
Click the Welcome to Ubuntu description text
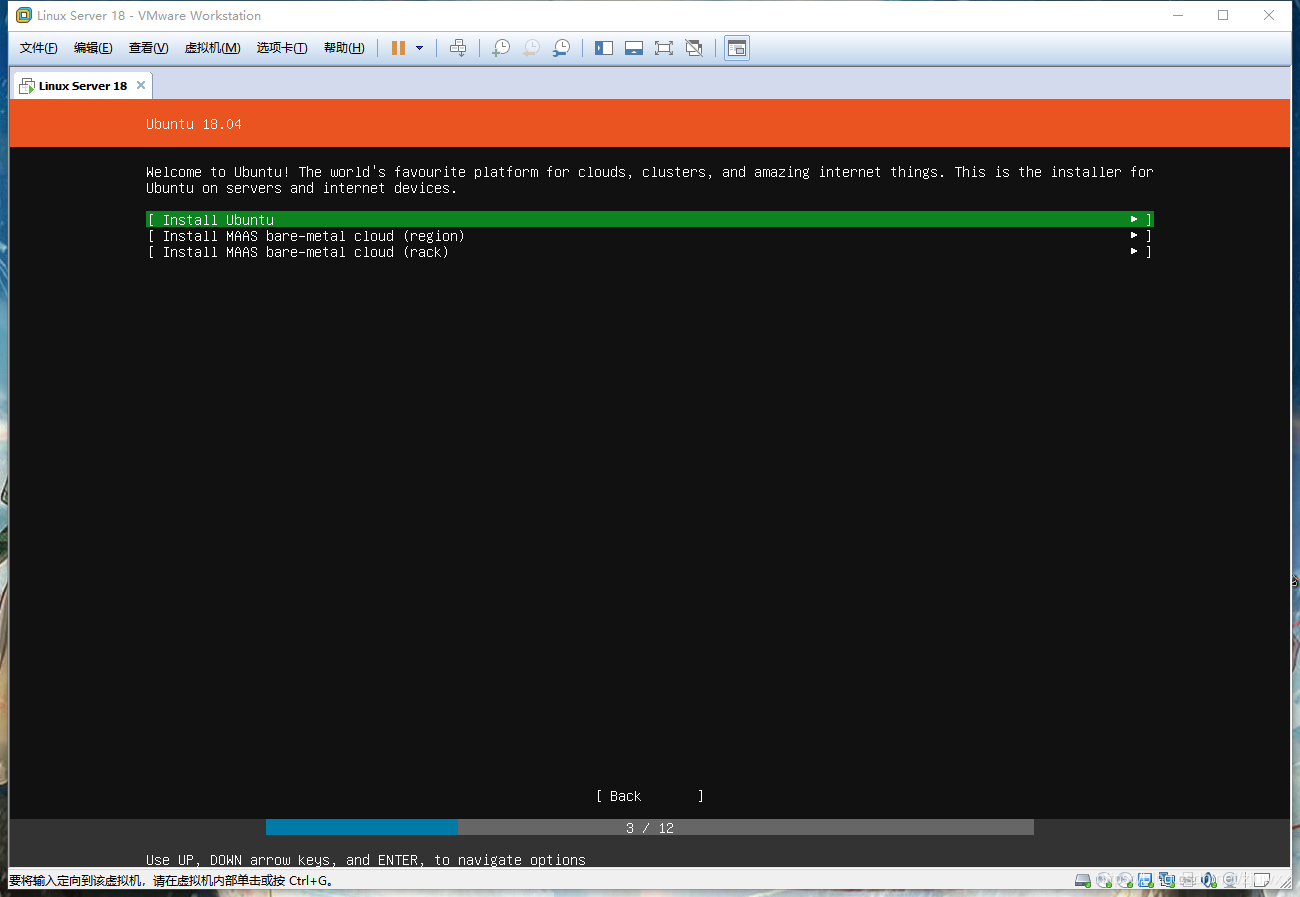650,180
